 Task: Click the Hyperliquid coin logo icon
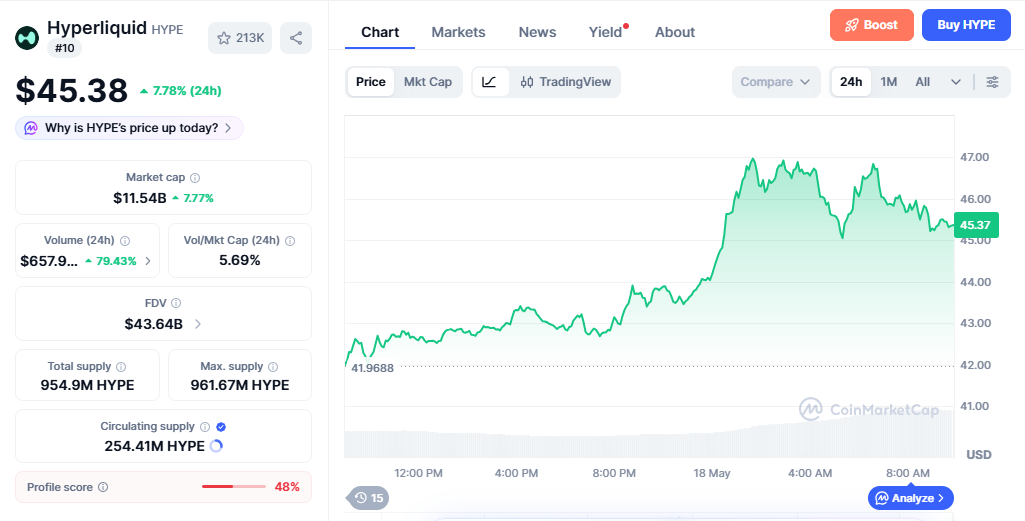27,38
